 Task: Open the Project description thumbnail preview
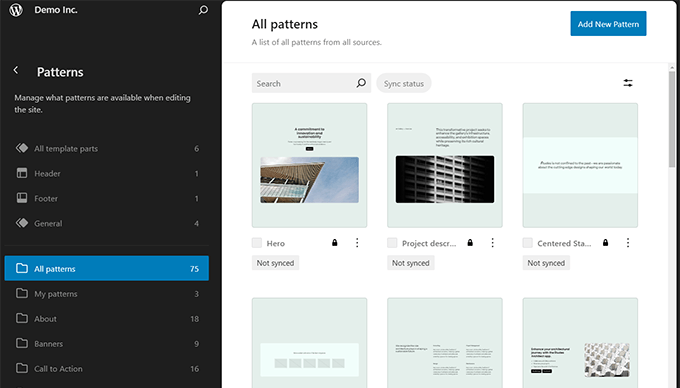(x=445, y=165)
